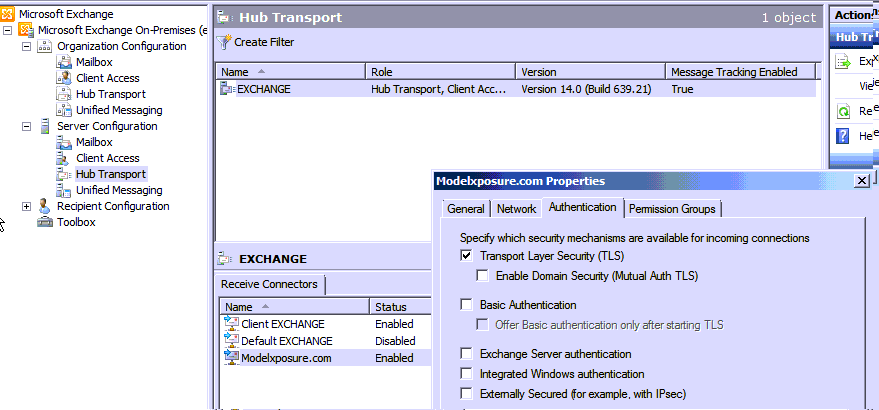879x410 pixels.
Task: Enable Domain Security (Mutual Auth TLS)
Action: coord(482,275)
